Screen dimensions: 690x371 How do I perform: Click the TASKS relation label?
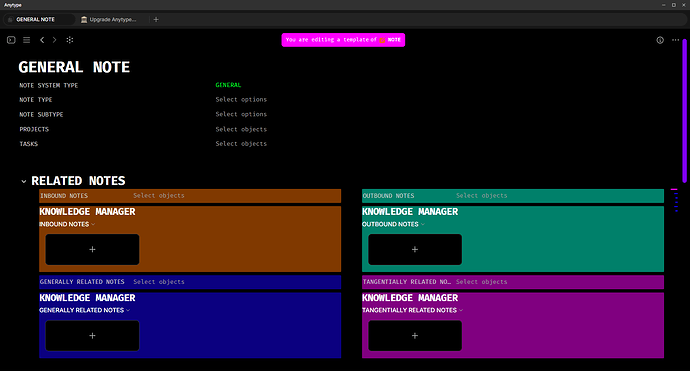point(29,144)
